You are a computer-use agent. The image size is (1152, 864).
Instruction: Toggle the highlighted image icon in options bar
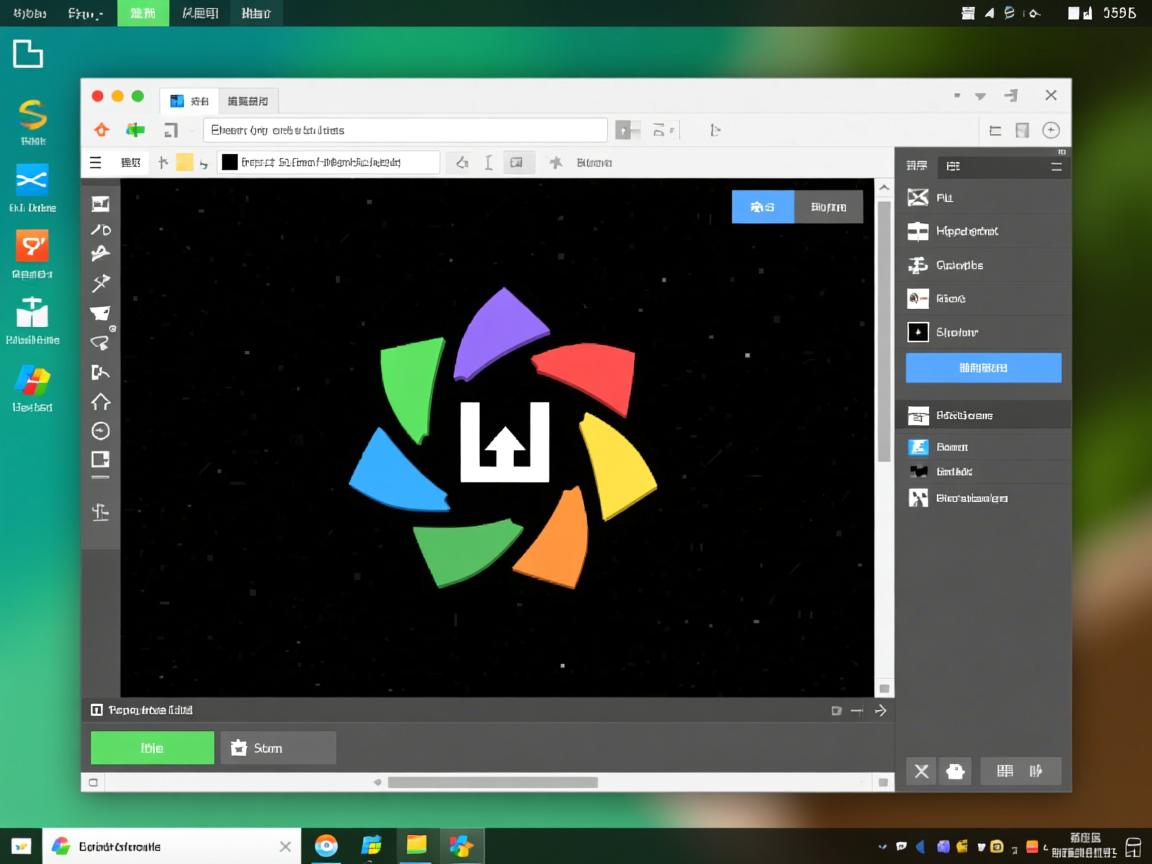click(517, 163)
